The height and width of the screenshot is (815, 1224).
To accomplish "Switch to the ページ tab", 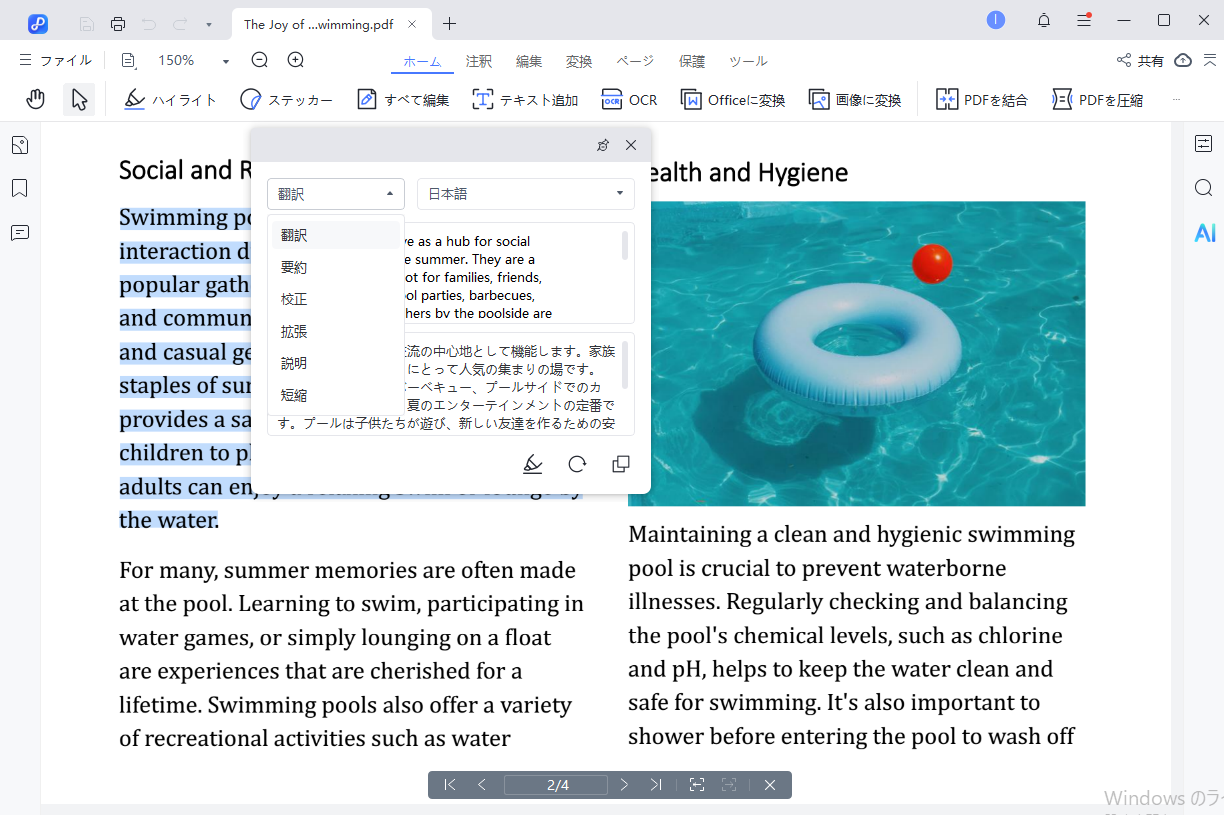I will pyautogui.click(x=635, y=62).
